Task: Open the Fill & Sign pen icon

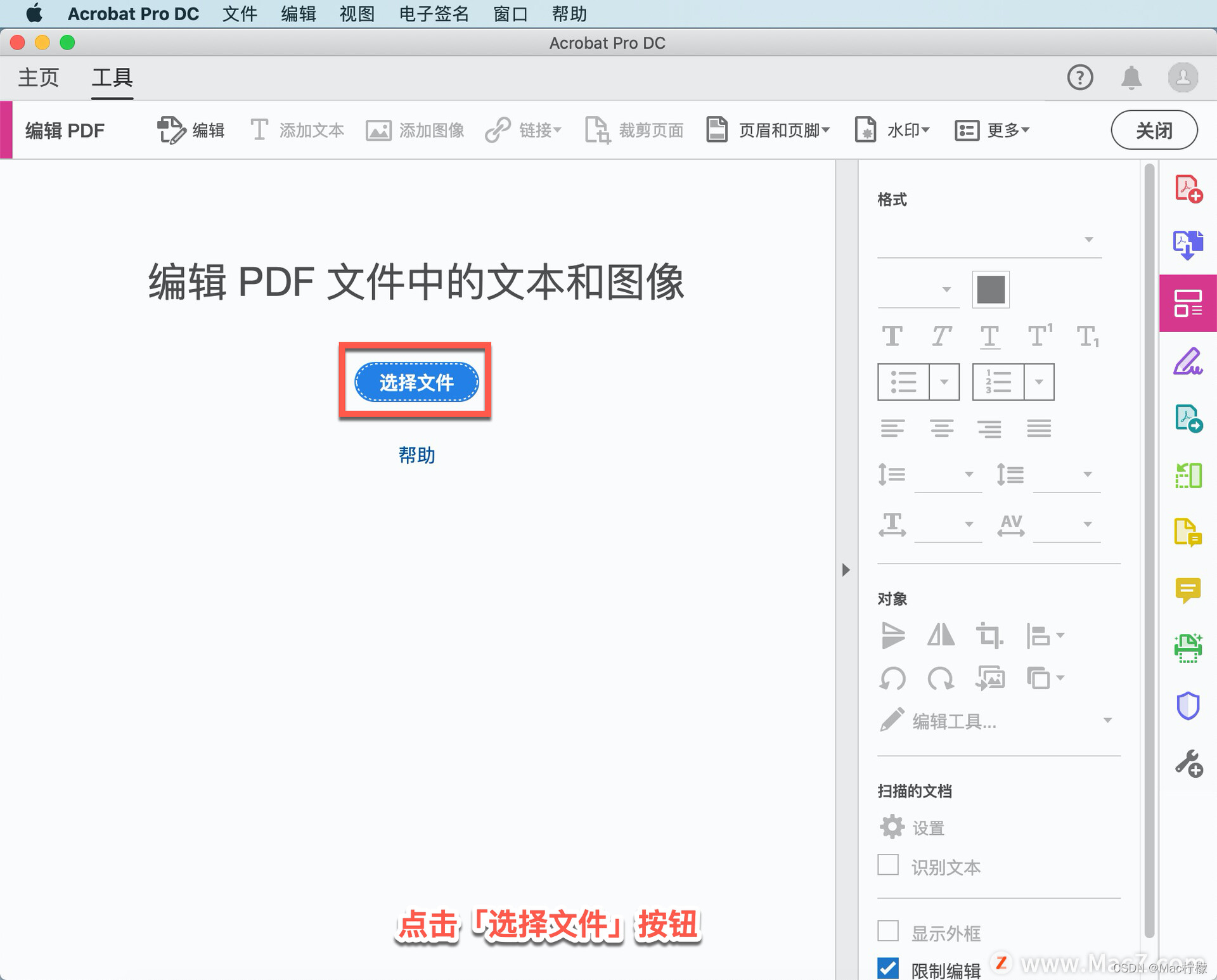Action: pos(1188,361)
